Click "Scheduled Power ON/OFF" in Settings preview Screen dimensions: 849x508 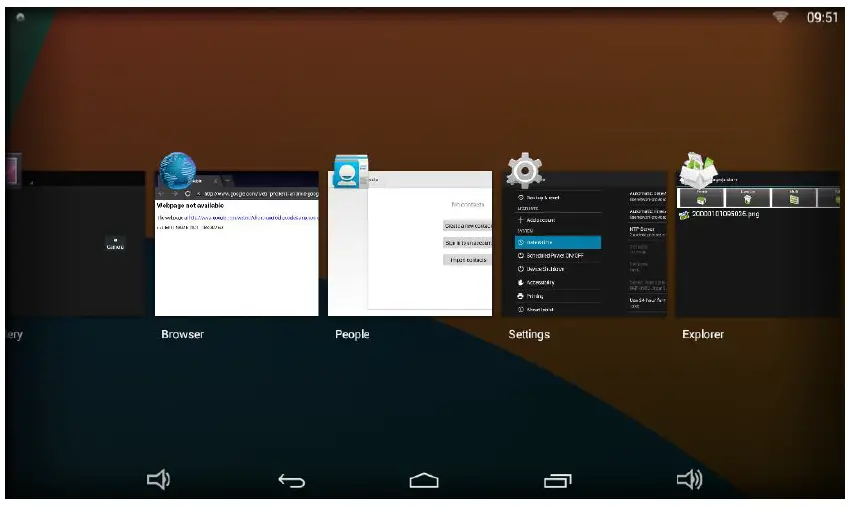(555, 256)
